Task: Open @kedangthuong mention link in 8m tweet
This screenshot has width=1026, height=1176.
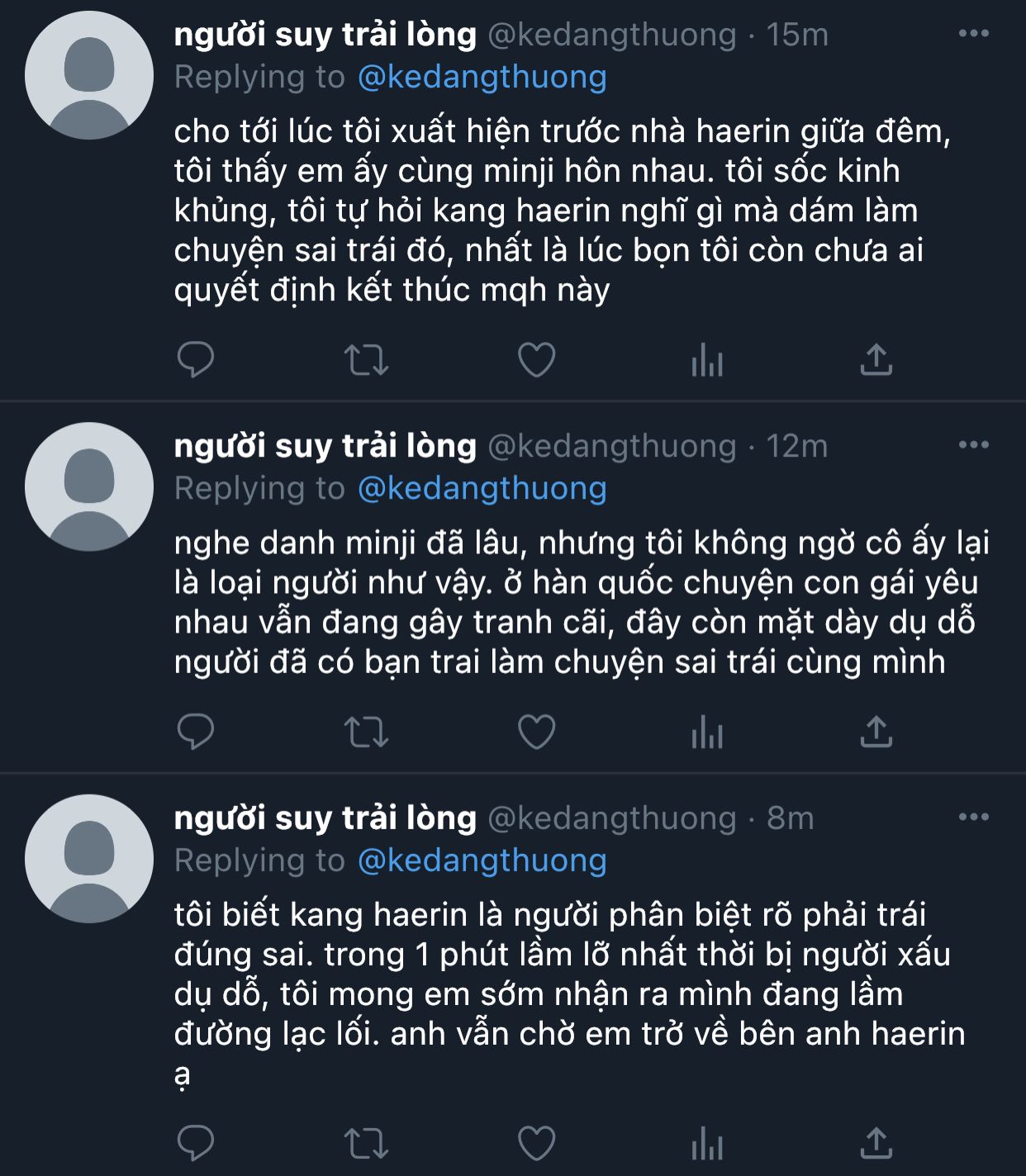Action: pyautogui.click(x=482, y=861)
